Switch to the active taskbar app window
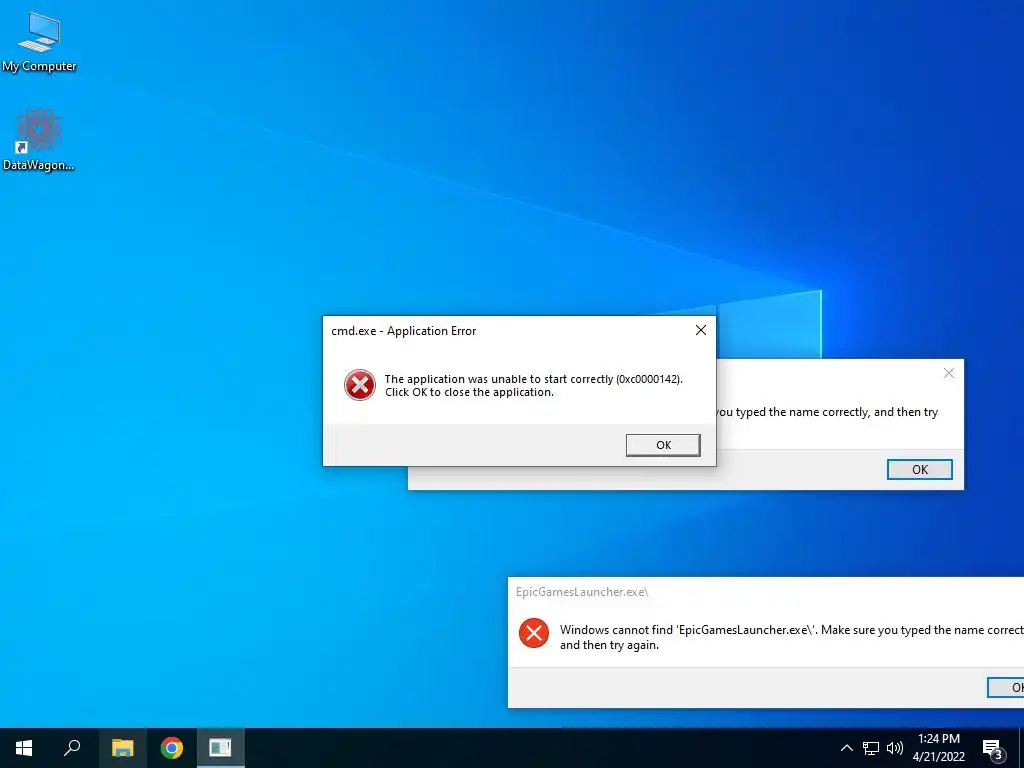This screenshot has width=1024, height=768. [221, 748]
